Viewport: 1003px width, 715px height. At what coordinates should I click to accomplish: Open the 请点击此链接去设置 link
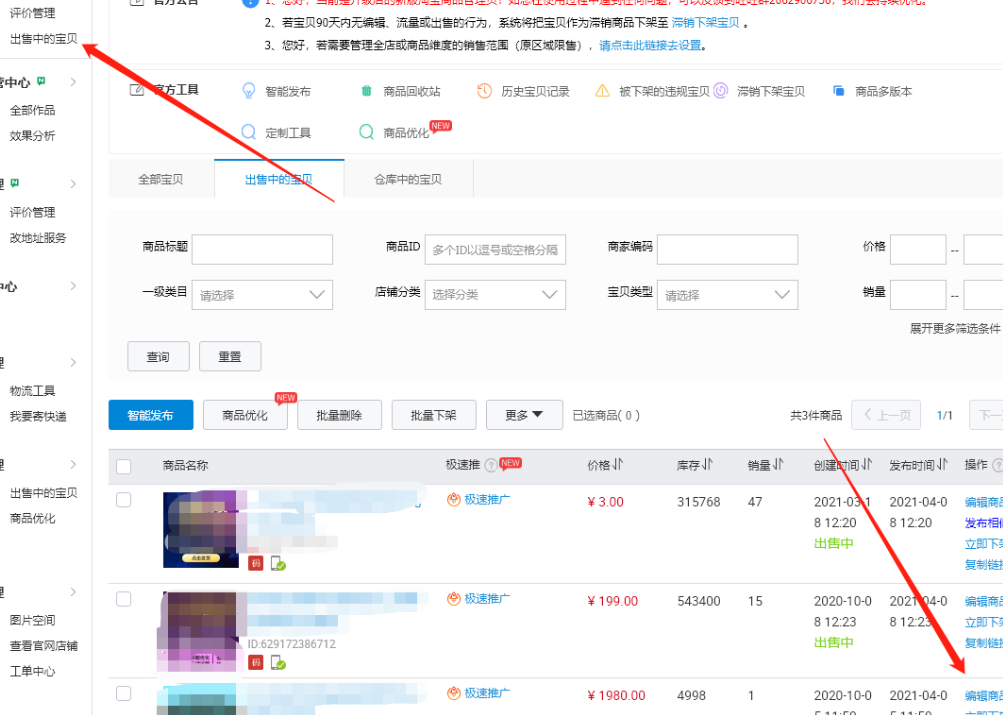coord(650,46)
